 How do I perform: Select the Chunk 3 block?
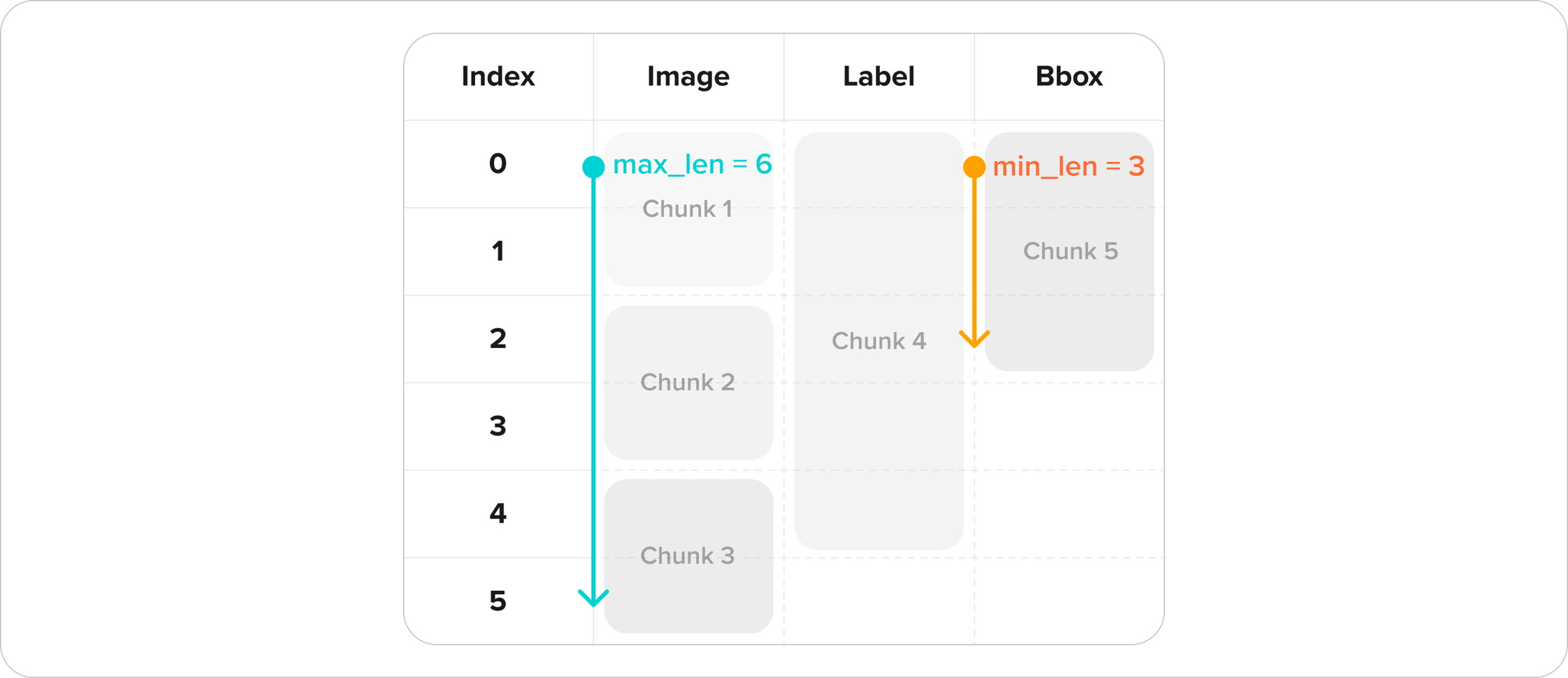click(688, 556)
